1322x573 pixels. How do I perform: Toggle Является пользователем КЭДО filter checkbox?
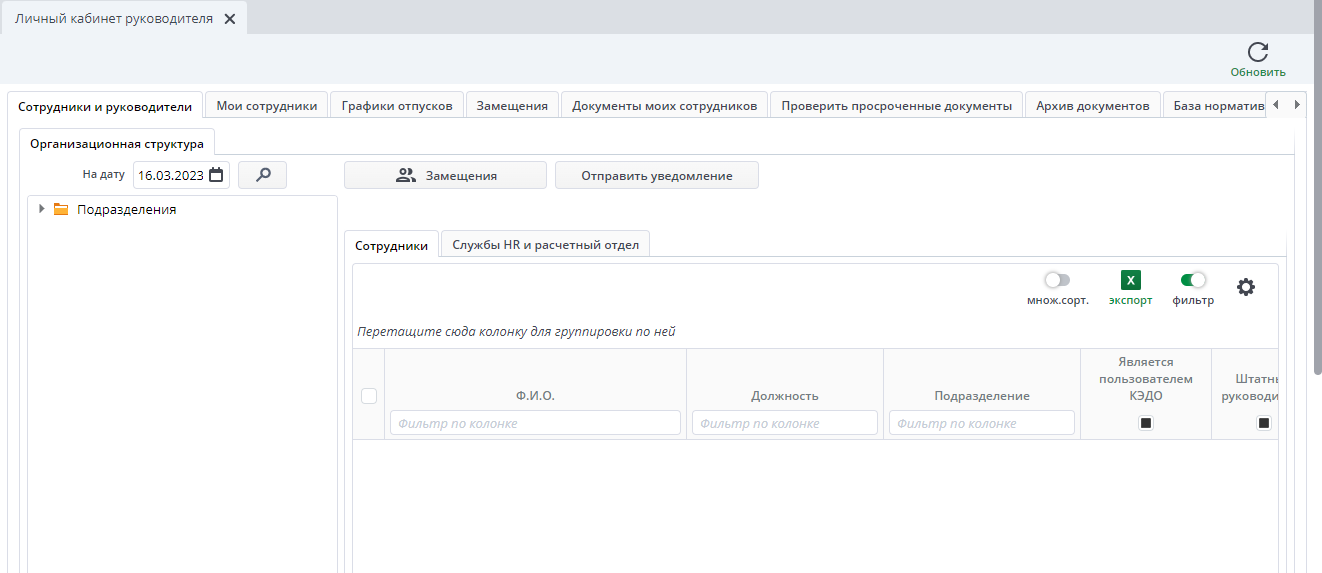click(1146, 423)
